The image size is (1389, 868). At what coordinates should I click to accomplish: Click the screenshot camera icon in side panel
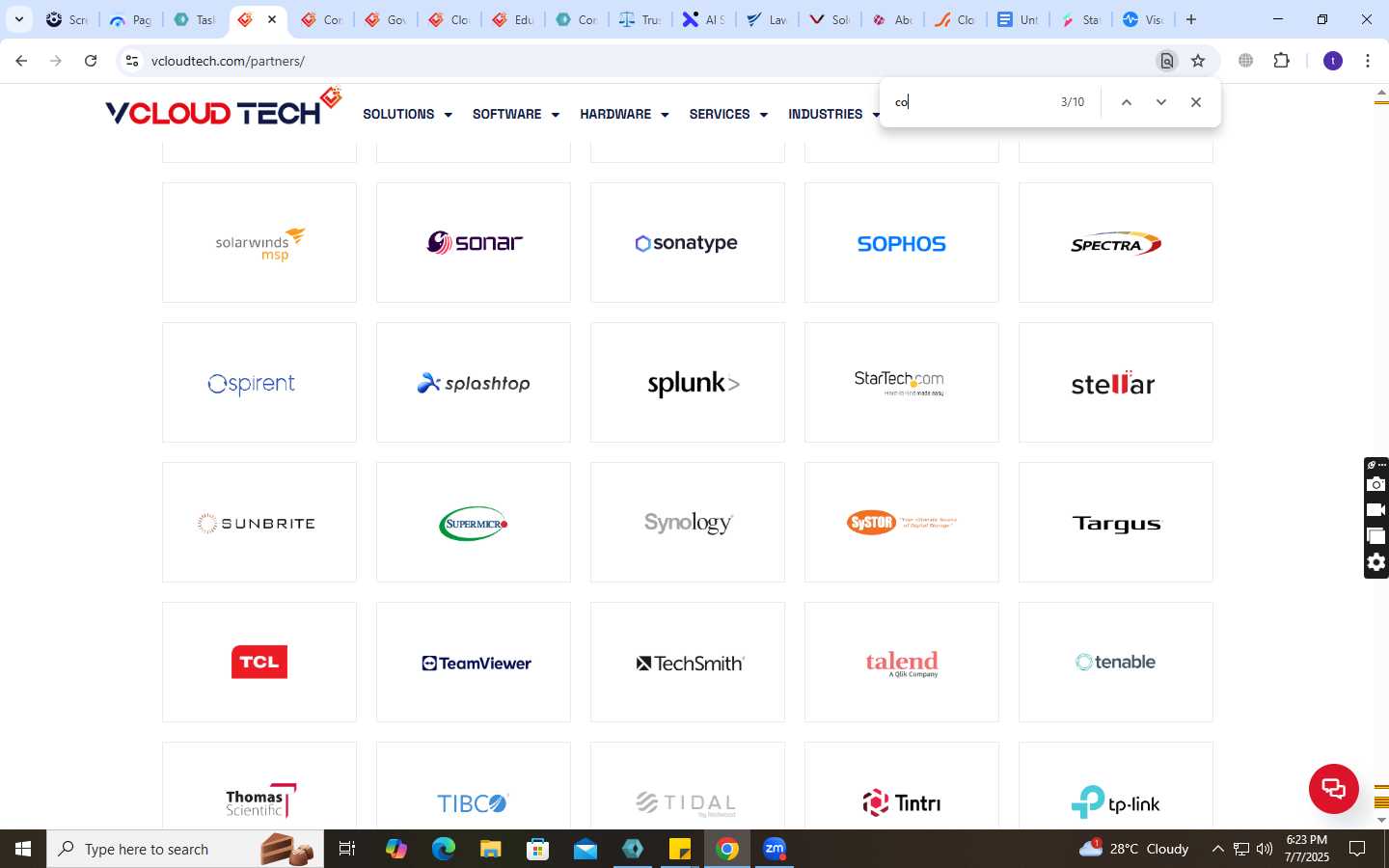coord(1376,484)
